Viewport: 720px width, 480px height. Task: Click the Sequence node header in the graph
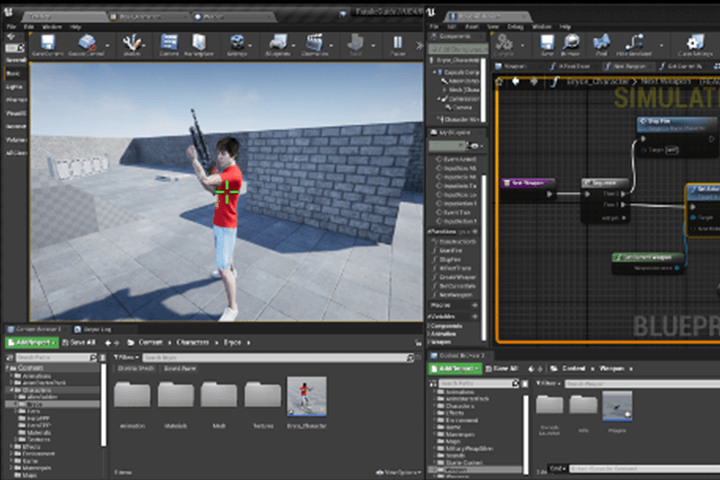pos(604,183)
